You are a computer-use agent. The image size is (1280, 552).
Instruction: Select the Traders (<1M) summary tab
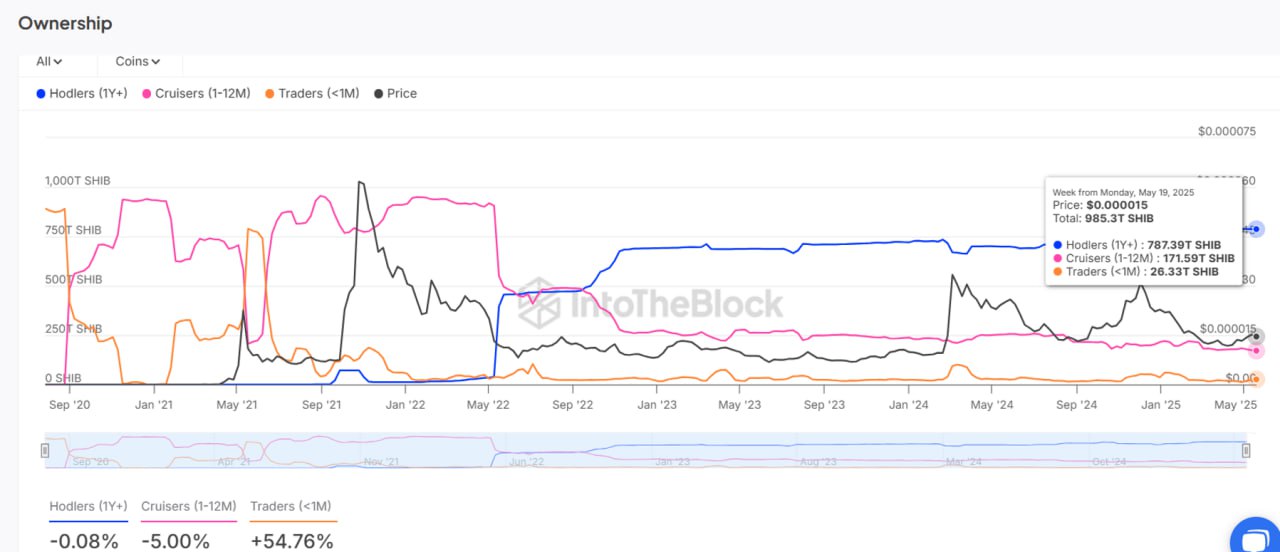(x=291, y=506)
